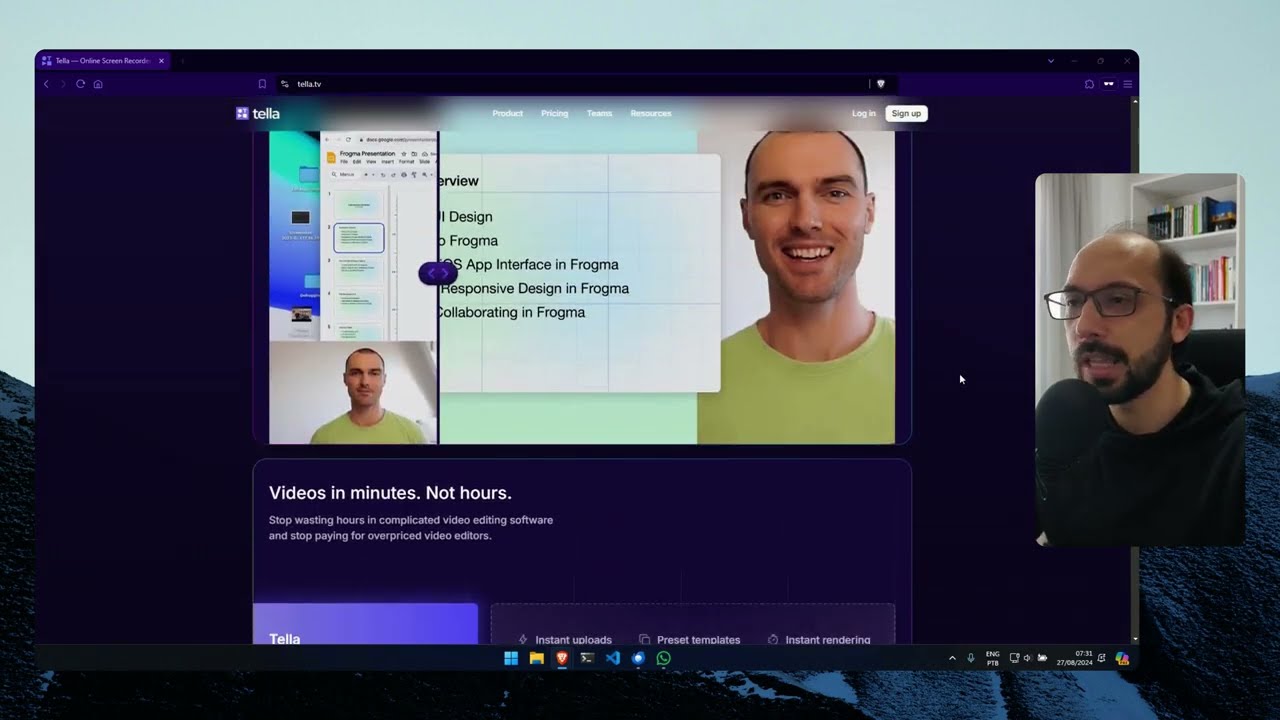Open the Brave Shields lion icon

coord(881,84)
